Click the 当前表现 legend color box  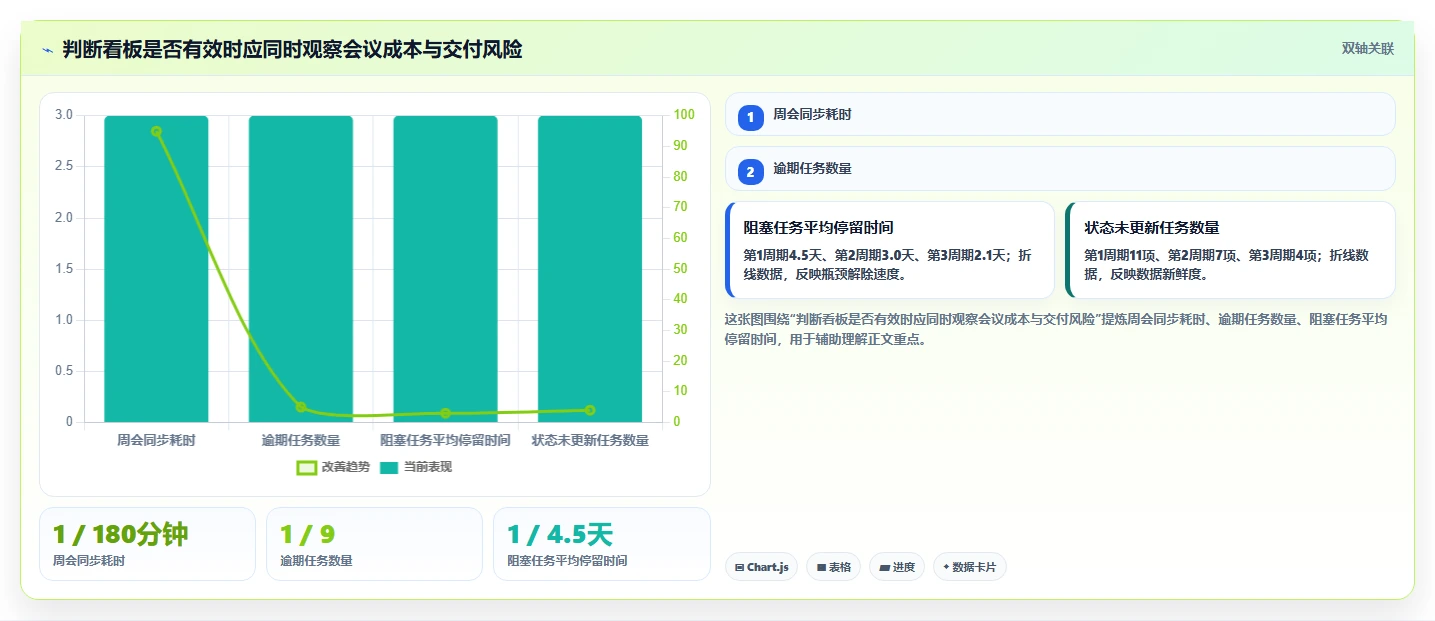click(x=389, y=468)
